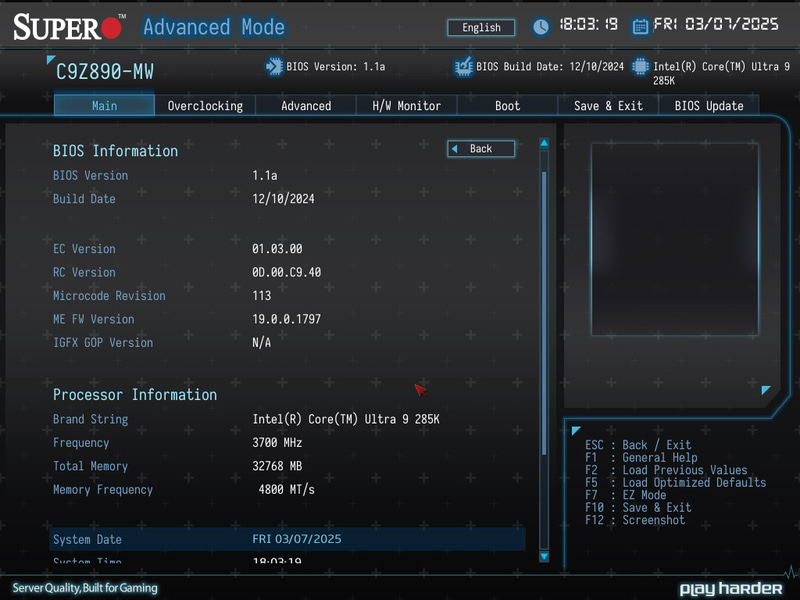Click the BIOS Version row value 1.1a

click(265, 176)
